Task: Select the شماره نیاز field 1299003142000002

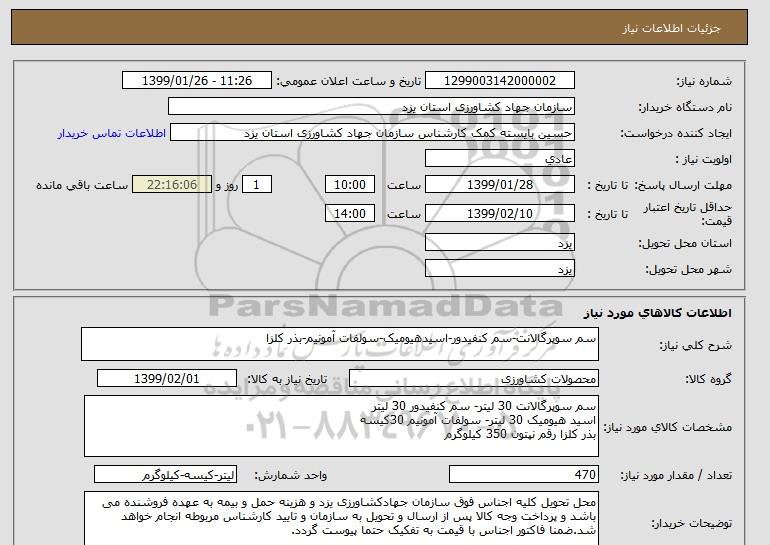Action: 499,81
